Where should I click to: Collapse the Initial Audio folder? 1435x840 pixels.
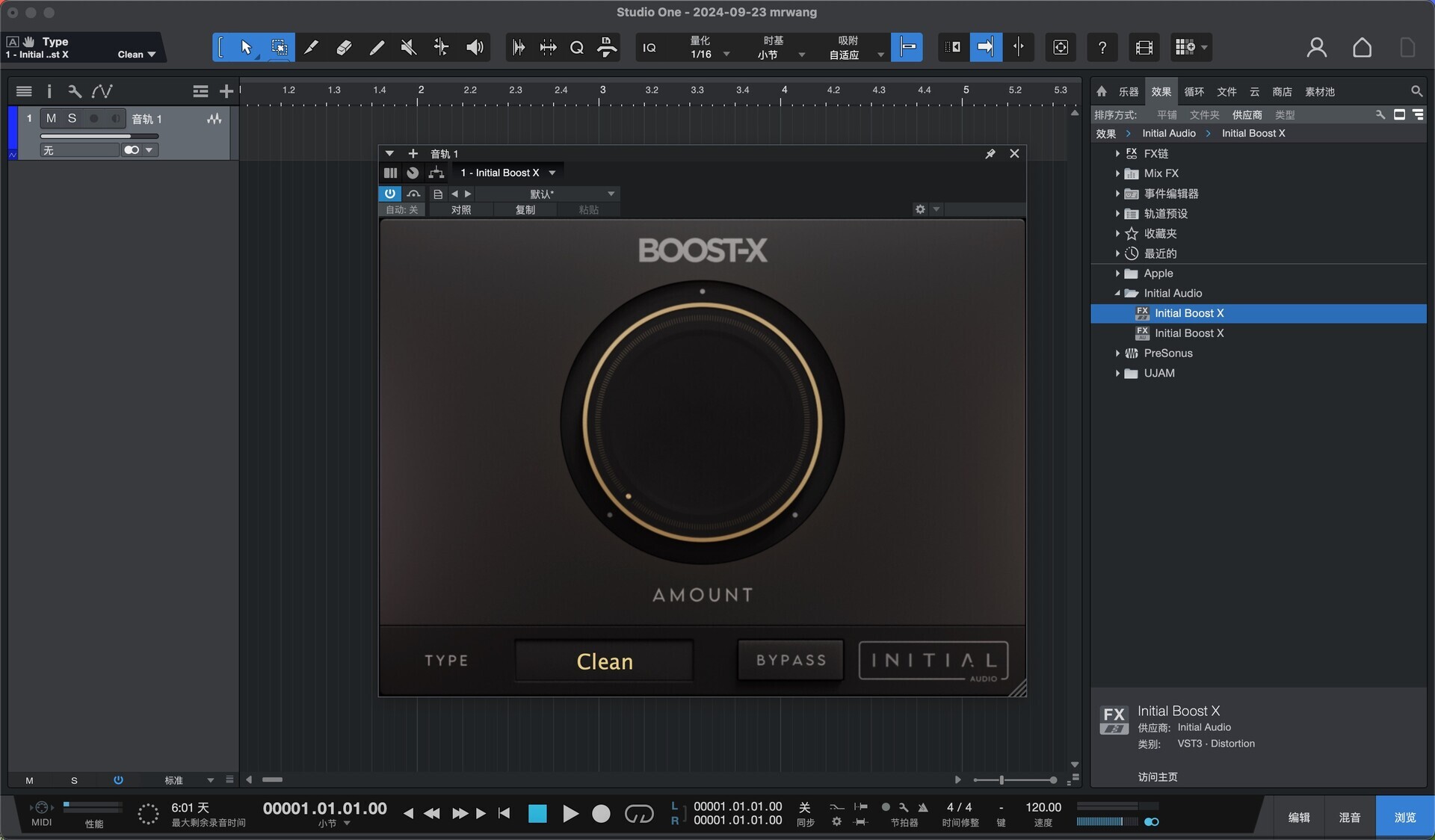(x=1117, y=294)
